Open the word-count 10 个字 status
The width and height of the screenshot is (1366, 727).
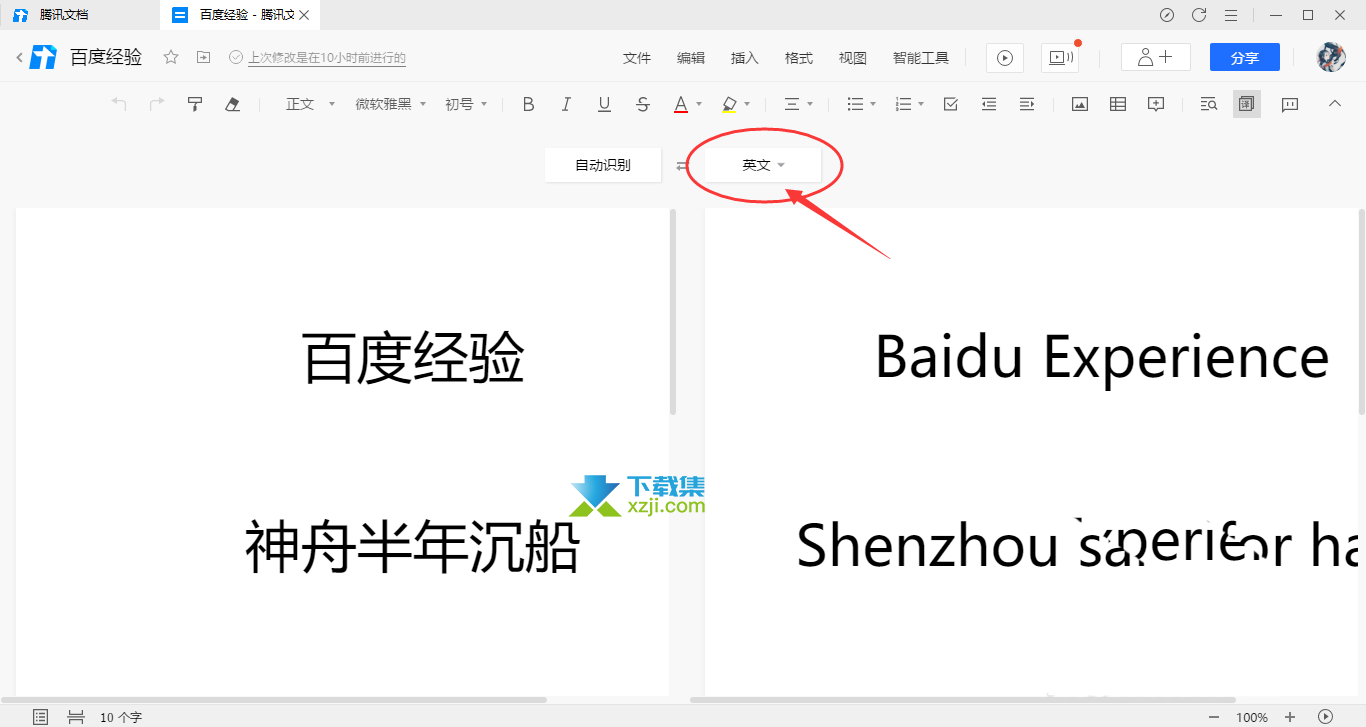121,717
